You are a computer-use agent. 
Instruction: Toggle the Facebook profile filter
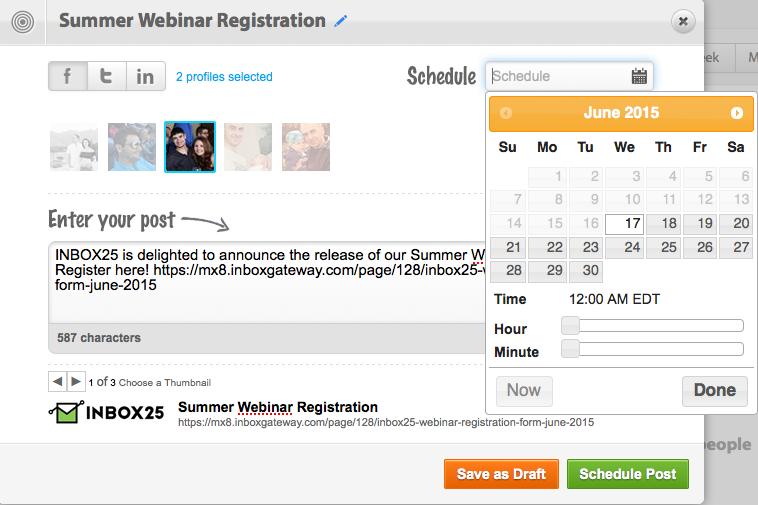pos(68,76)
